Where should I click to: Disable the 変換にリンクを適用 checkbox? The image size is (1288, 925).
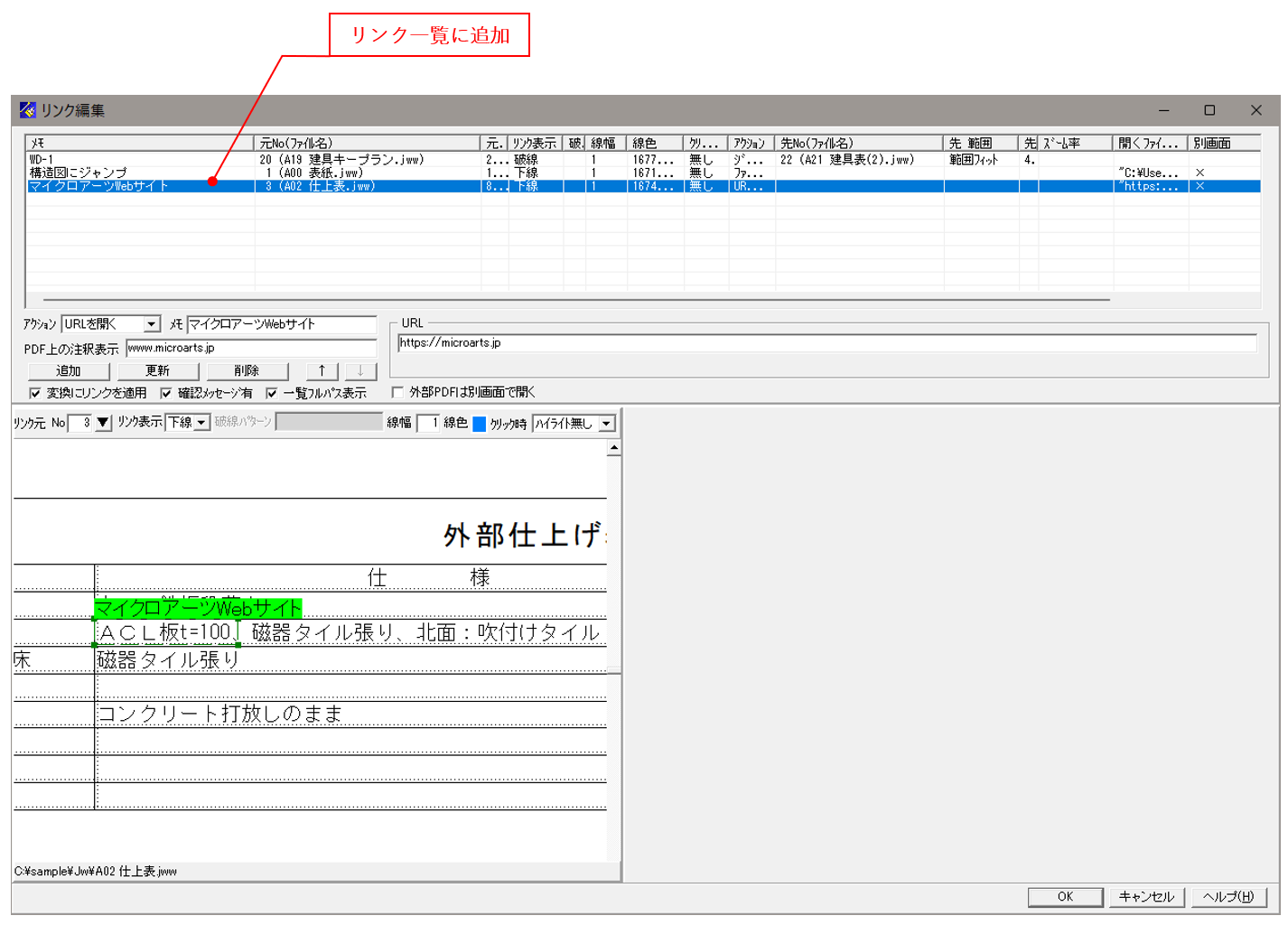tap(33, 392)
